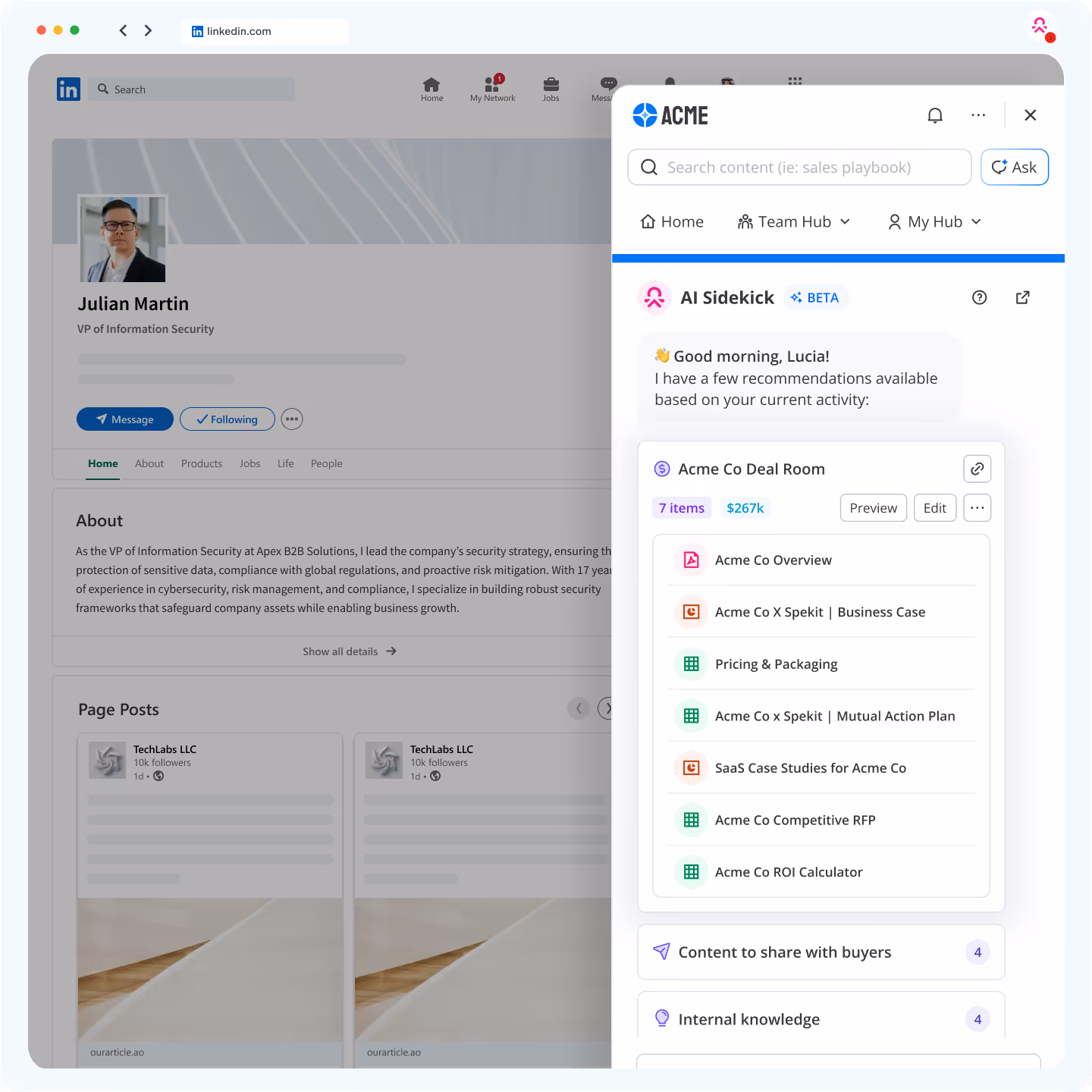Click the LinkedIn logo
This screenshot has height=1092, width=1092.
68,89
